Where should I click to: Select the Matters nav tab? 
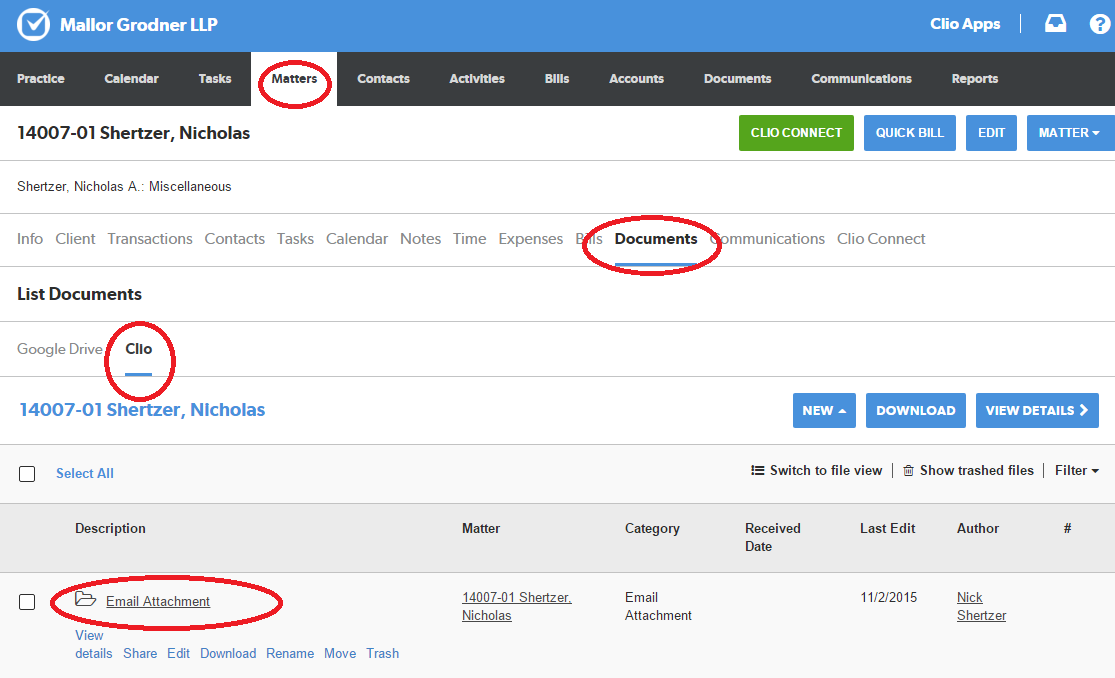[x=294, y=79]
